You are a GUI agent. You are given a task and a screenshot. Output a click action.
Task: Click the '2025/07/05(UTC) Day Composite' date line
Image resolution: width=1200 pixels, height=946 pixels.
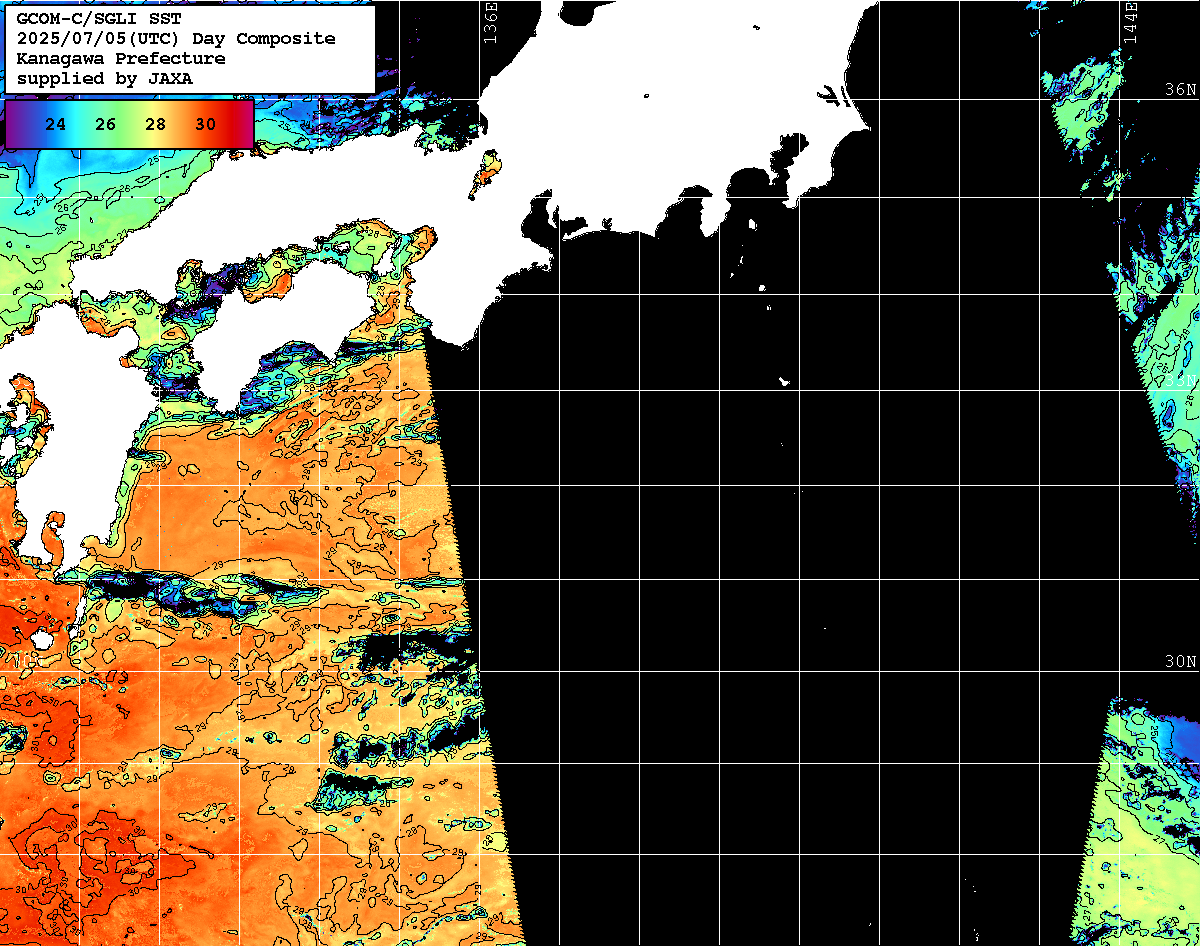(x=176, y=39)
